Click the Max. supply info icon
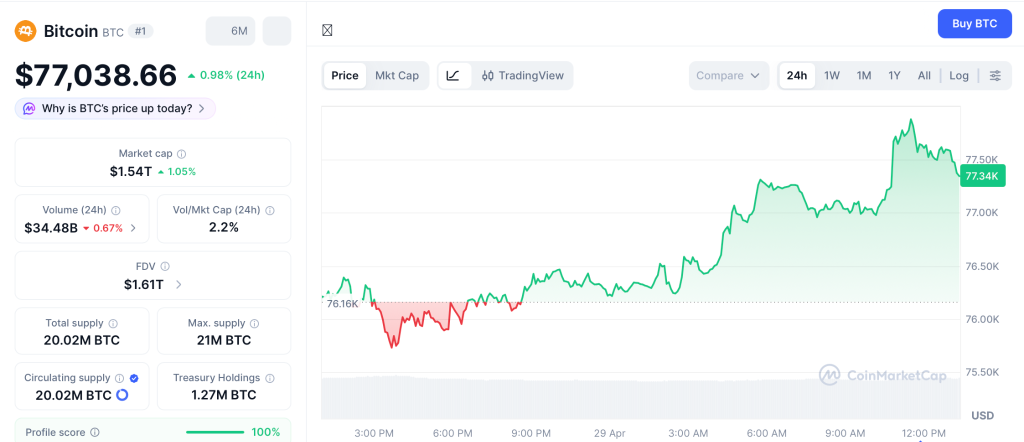This screenshot has height=442, width=1024. (x=254, y=323)
